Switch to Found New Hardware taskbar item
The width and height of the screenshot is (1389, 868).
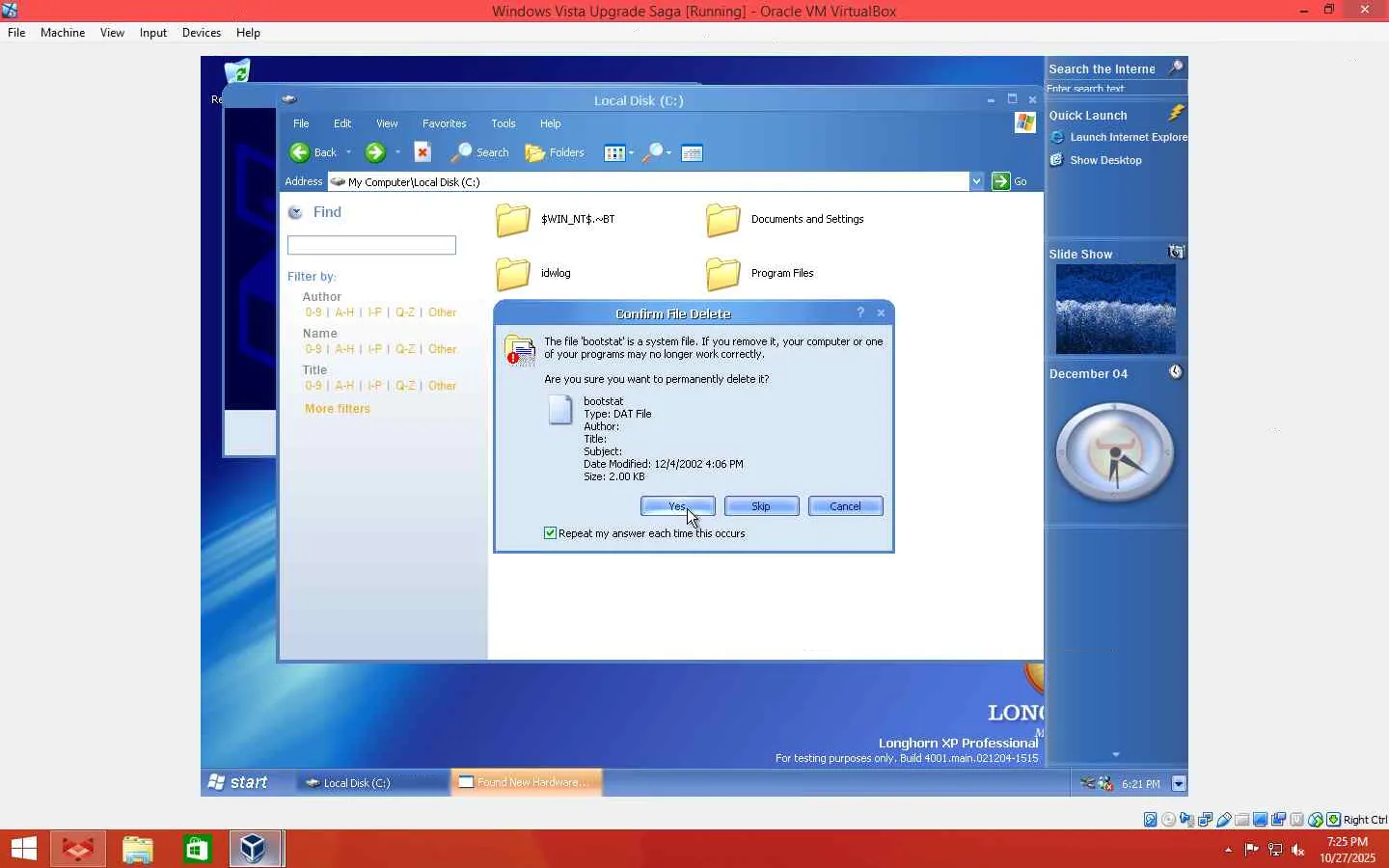coord(527,782)
